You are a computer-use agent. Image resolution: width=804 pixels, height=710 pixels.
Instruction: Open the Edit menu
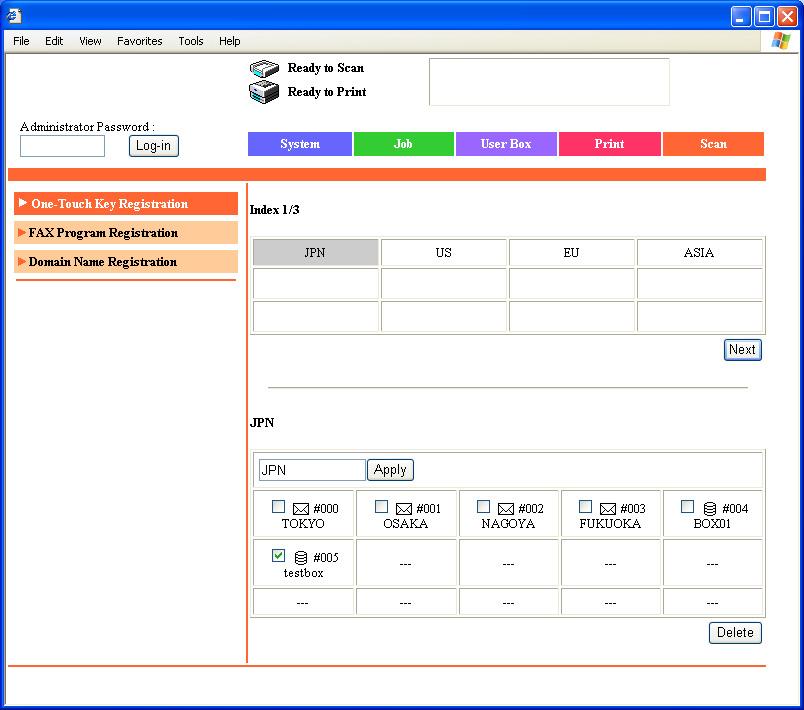pos(54,41)
